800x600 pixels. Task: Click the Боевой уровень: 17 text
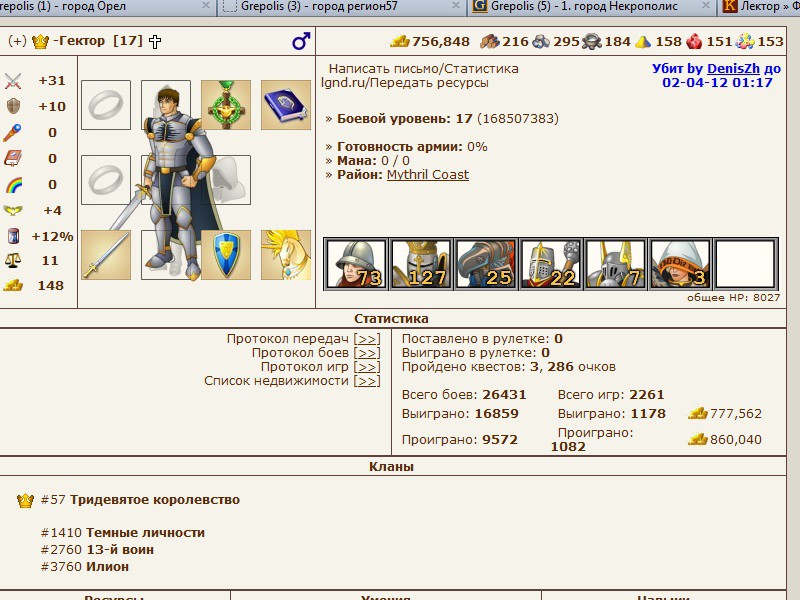(x=405, y=119)
